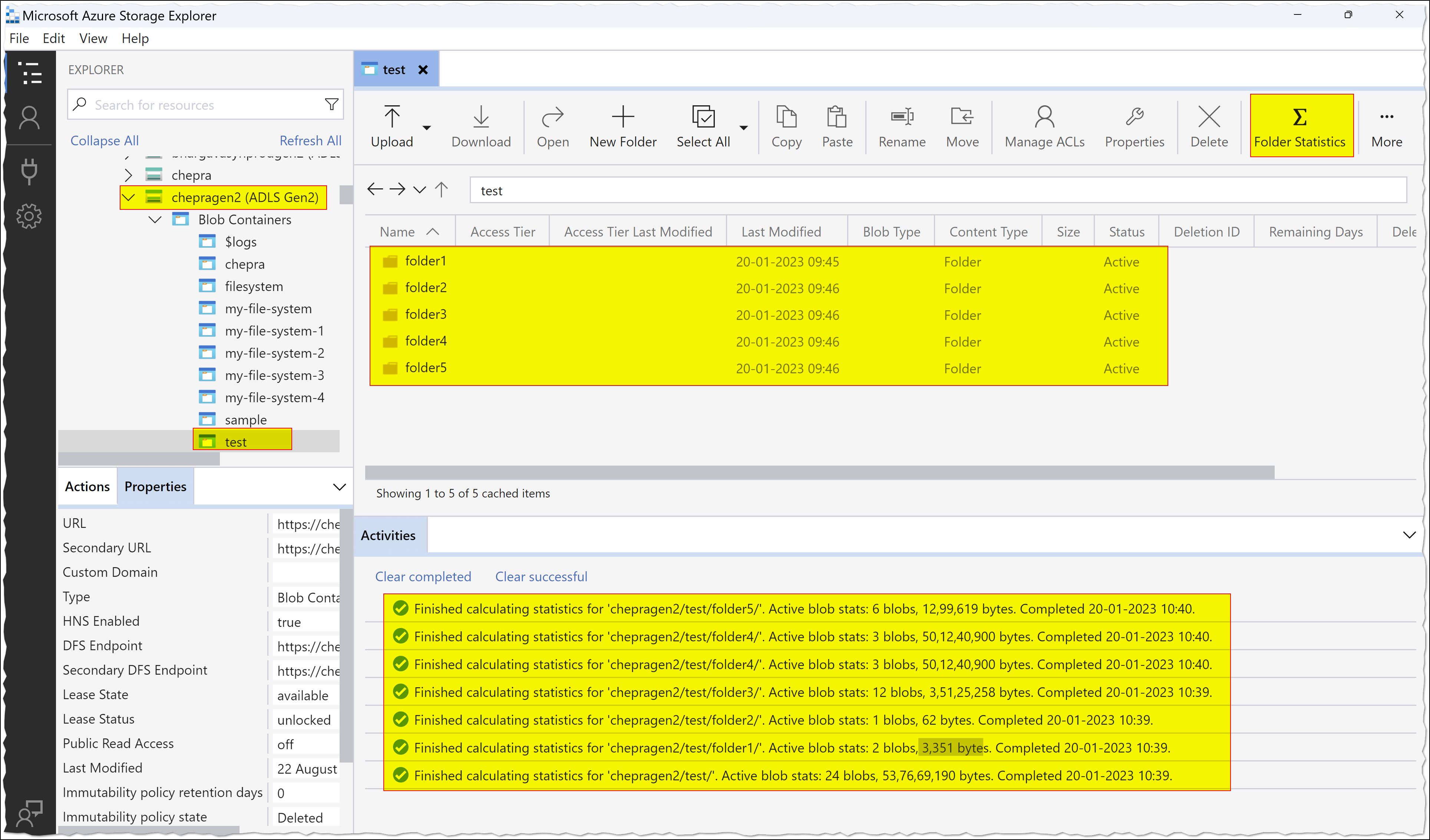The width and height of the screenshot is (1430, 840).
Task: Sort by the Name column header
Action: coord(409,231)
